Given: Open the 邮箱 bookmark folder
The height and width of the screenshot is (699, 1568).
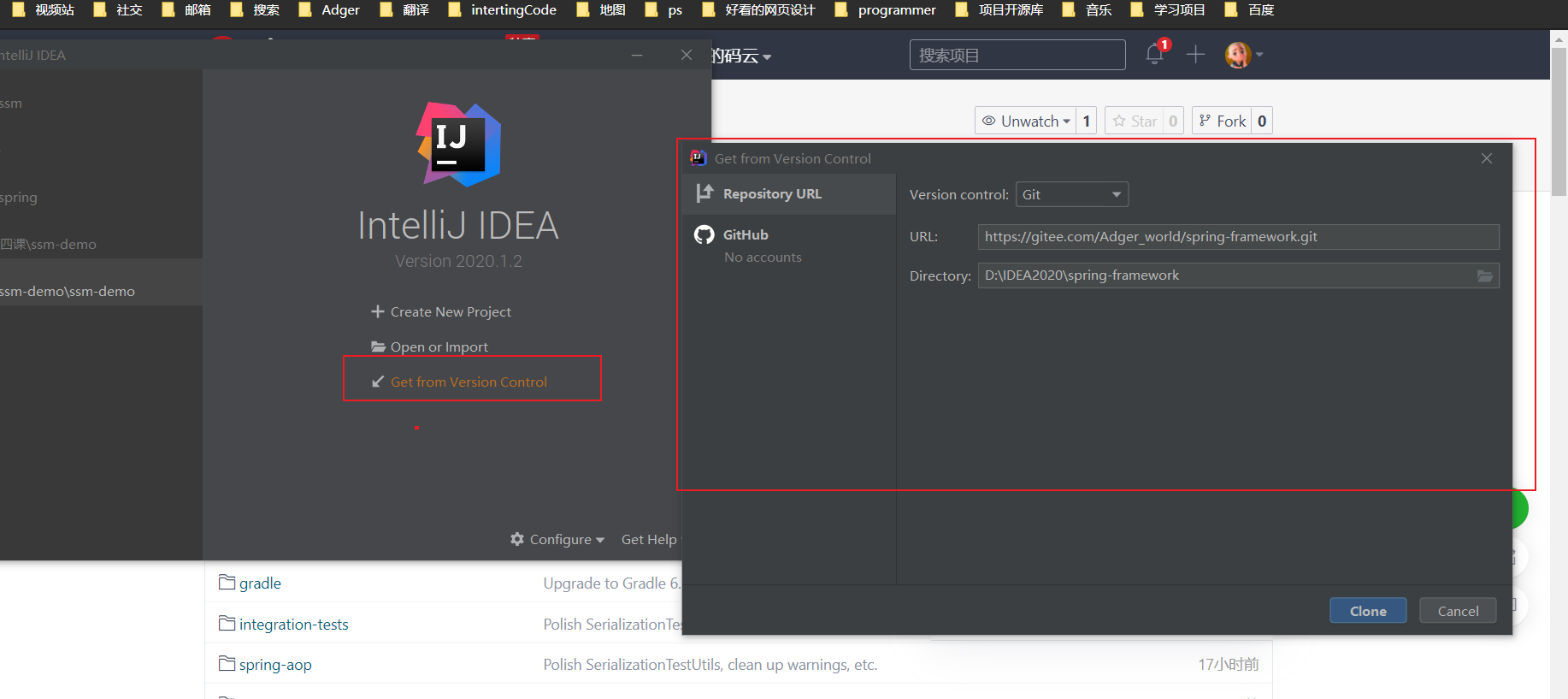Looking at the screenshot, I should (x=186, y=10).
